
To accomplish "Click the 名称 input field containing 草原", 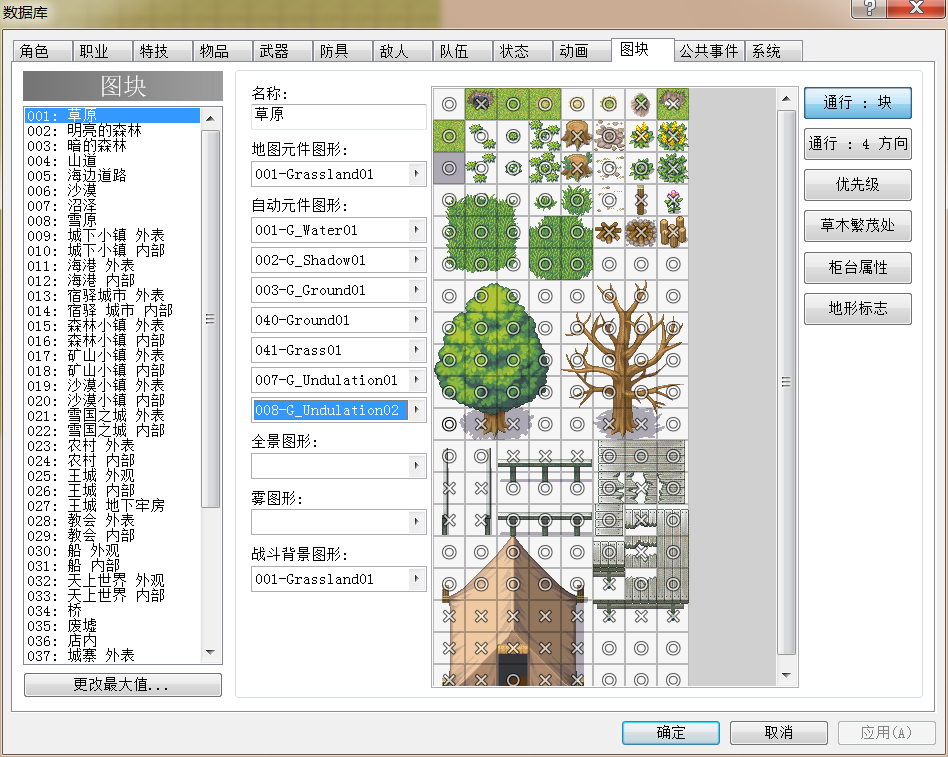I will [339, 116].
